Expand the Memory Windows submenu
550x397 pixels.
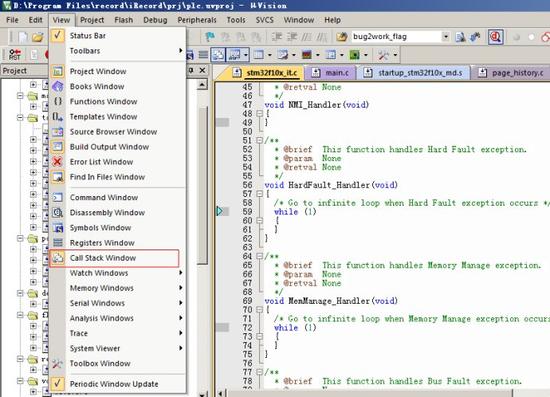tap(118, 288)
